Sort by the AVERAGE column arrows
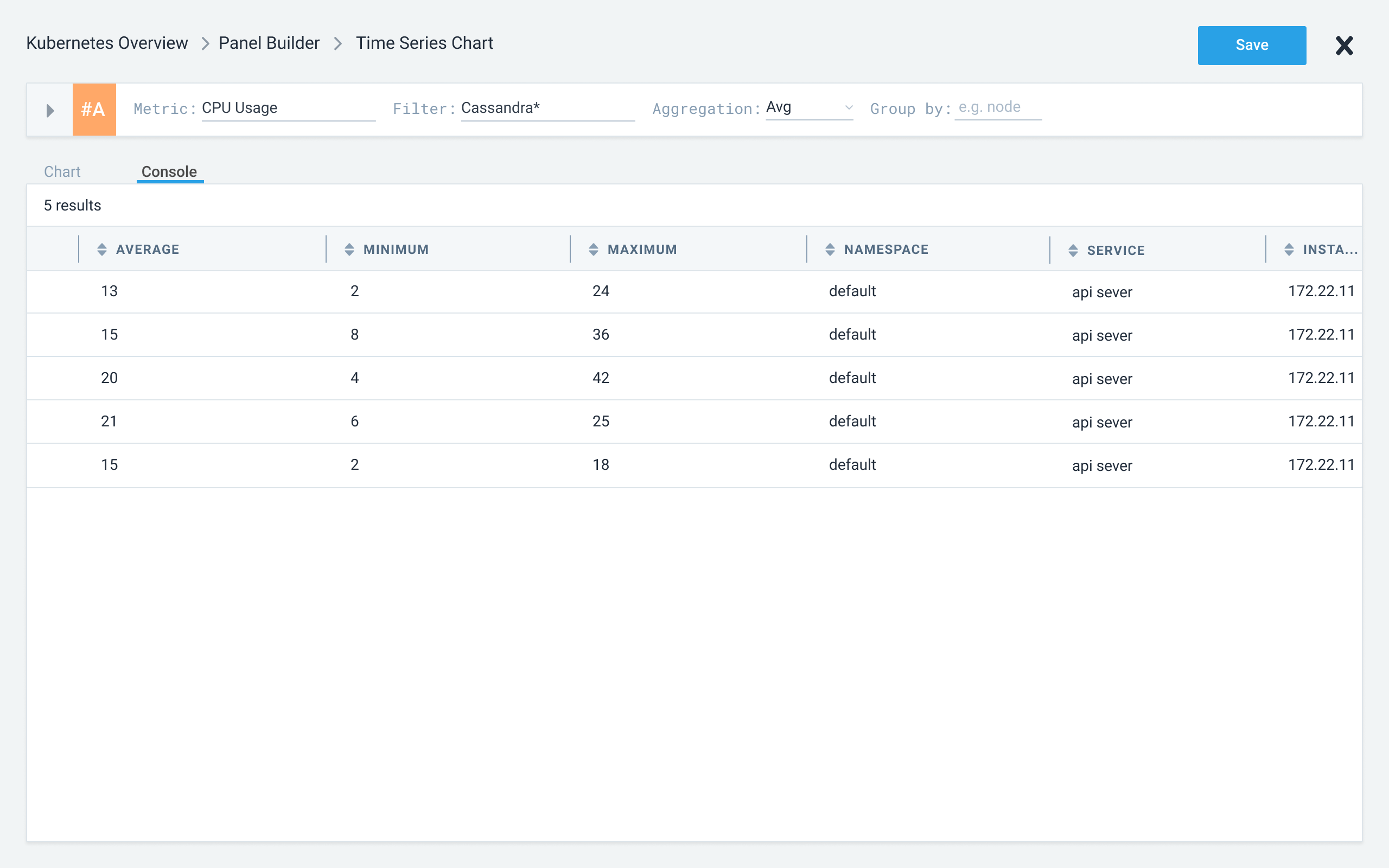1389x868 pixels. (x=101, y=249)
